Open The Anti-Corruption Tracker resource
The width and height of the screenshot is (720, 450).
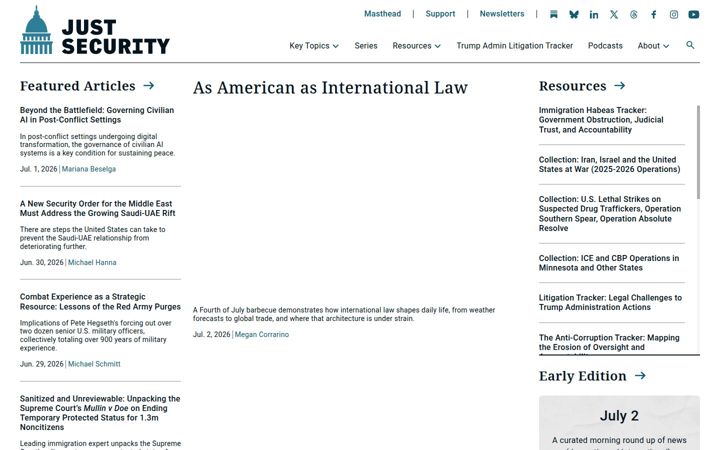609,343
